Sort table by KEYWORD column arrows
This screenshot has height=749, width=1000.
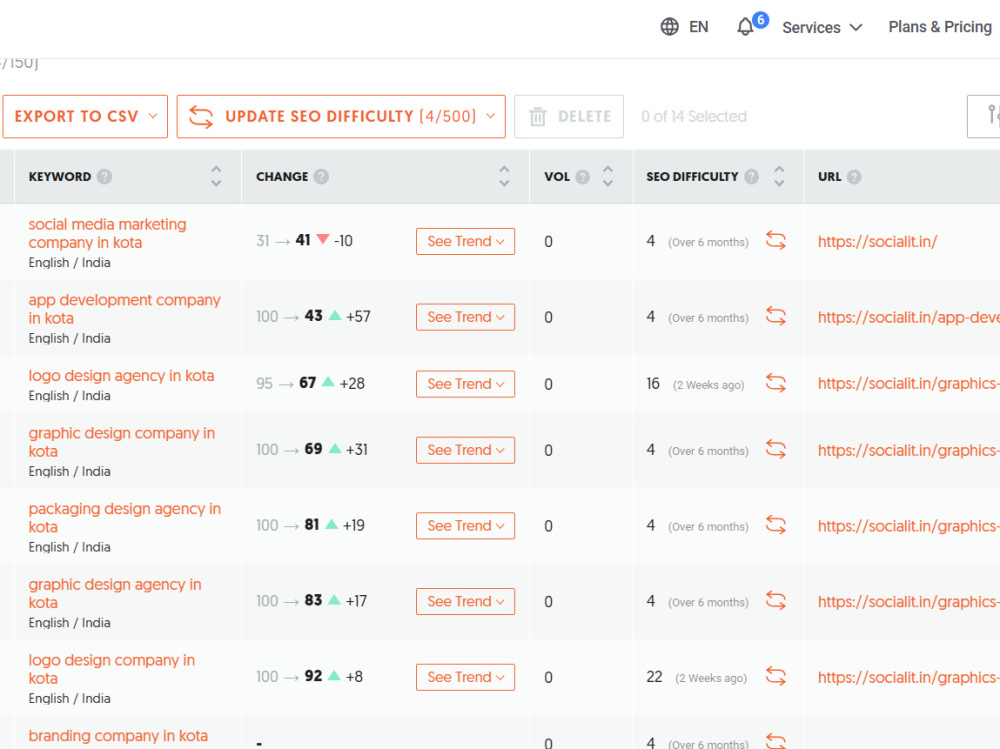coord(216,176)
